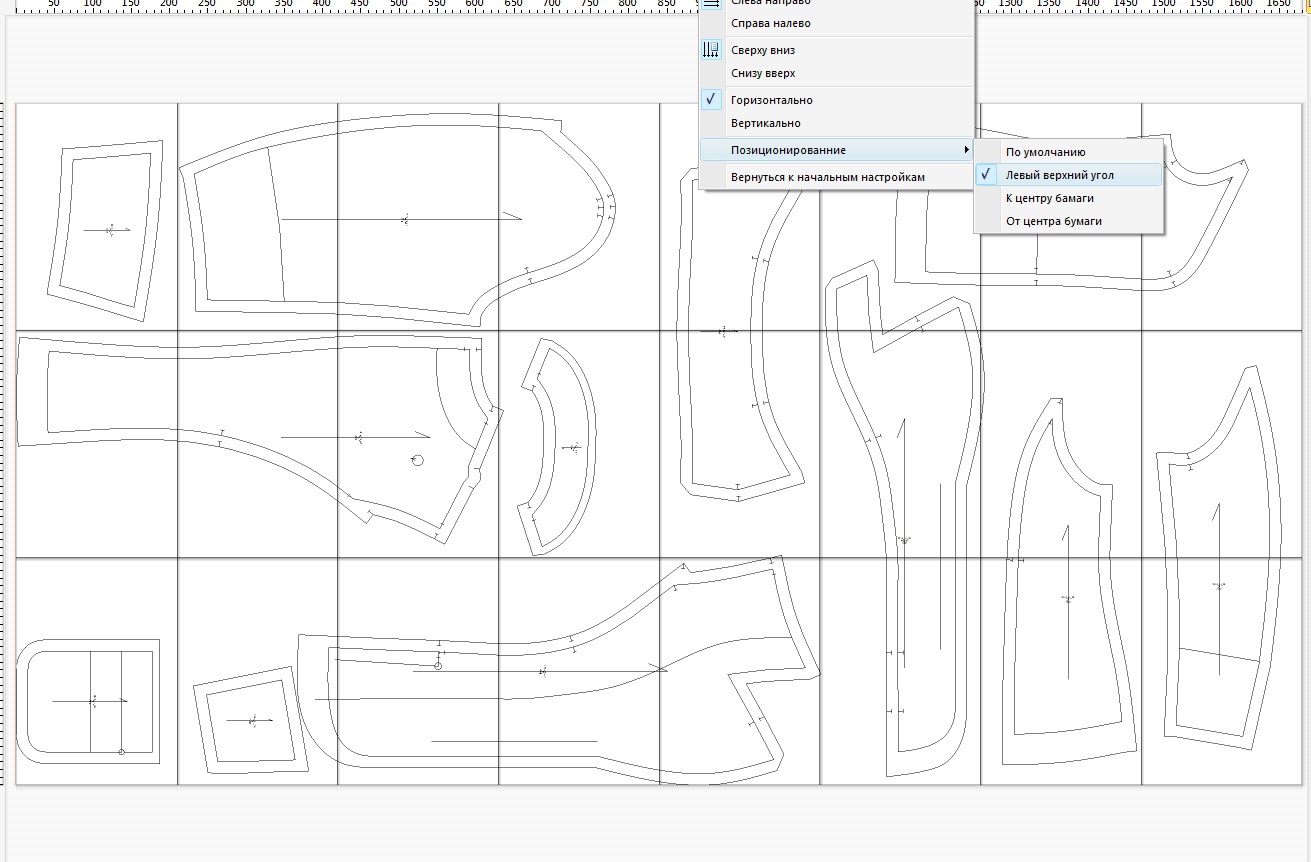Pick К центру бамаги positioning
This screenshot has width=1311, height=862.
click(1049, 198)
